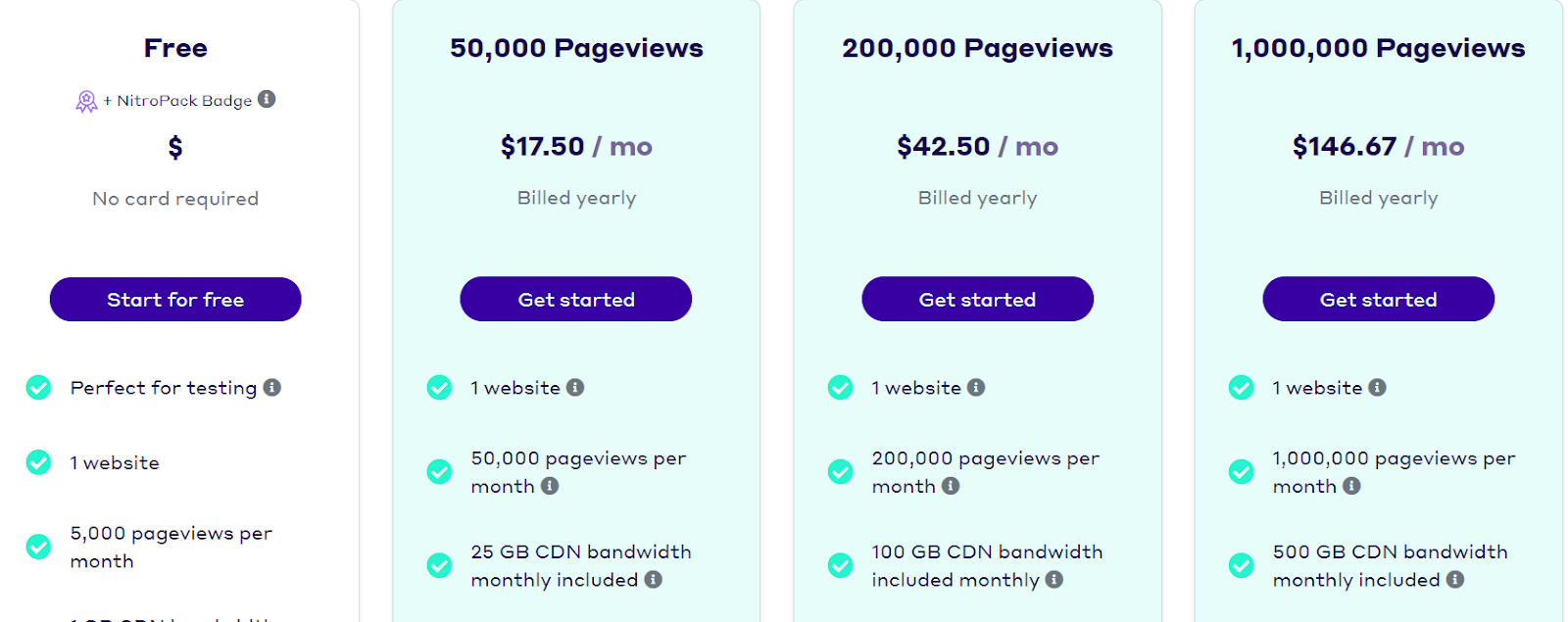Click green checkmark beside 5,000 pageviews per month

[38, 547]
